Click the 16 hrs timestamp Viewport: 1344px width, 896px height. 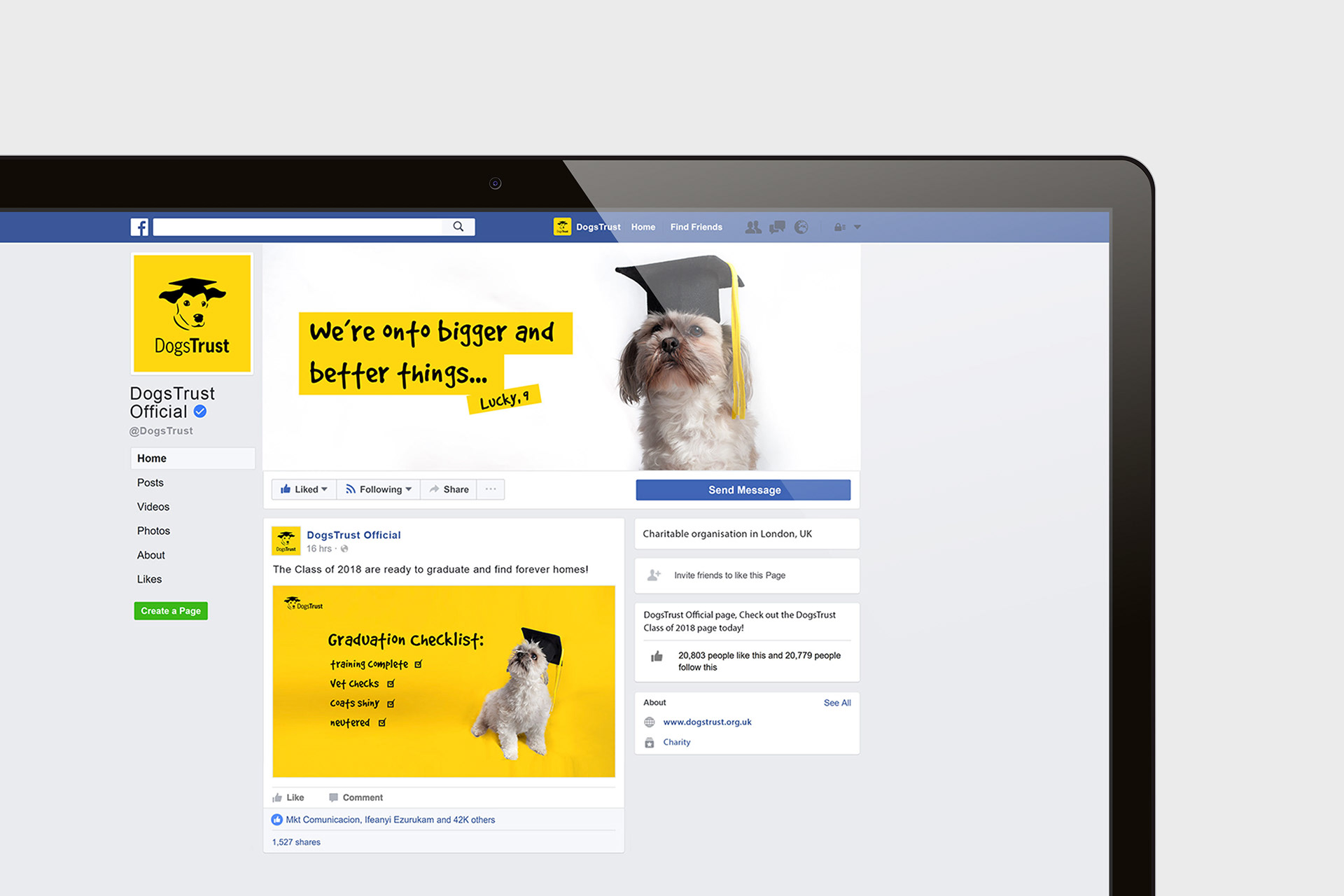[319, 549]
